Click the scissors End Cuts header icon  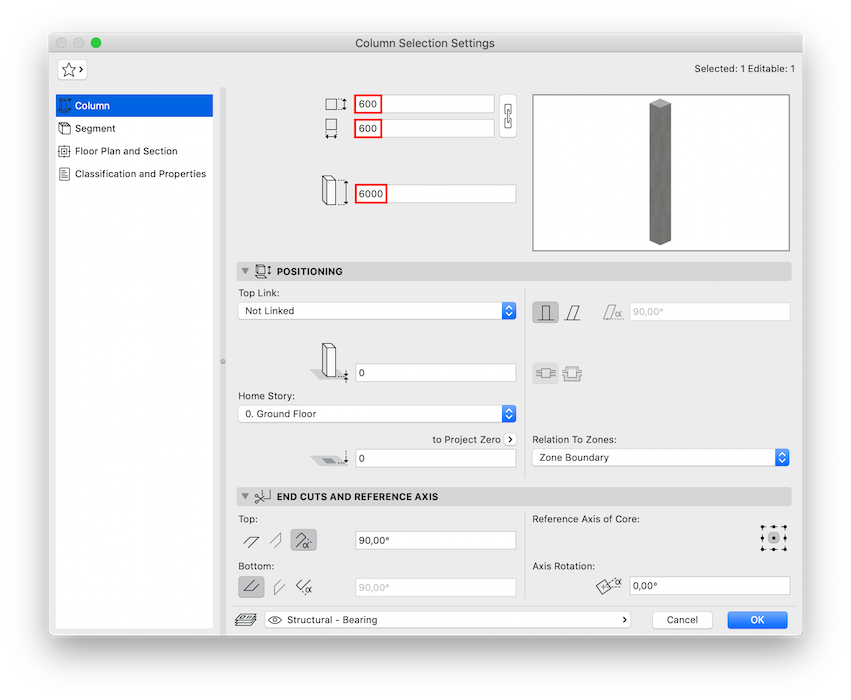point(262,496)
